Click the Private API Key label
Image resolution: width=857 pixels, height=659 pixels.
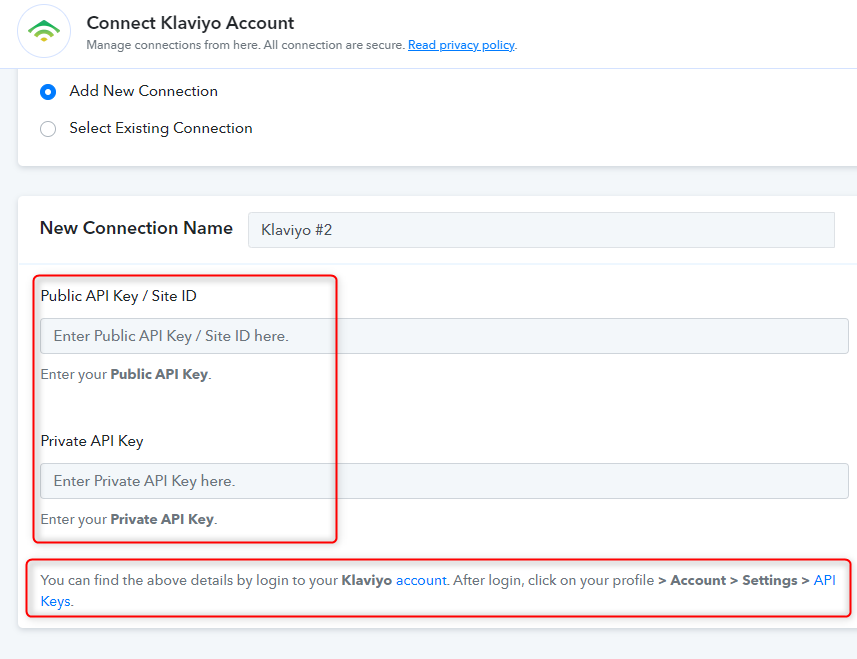92,441
